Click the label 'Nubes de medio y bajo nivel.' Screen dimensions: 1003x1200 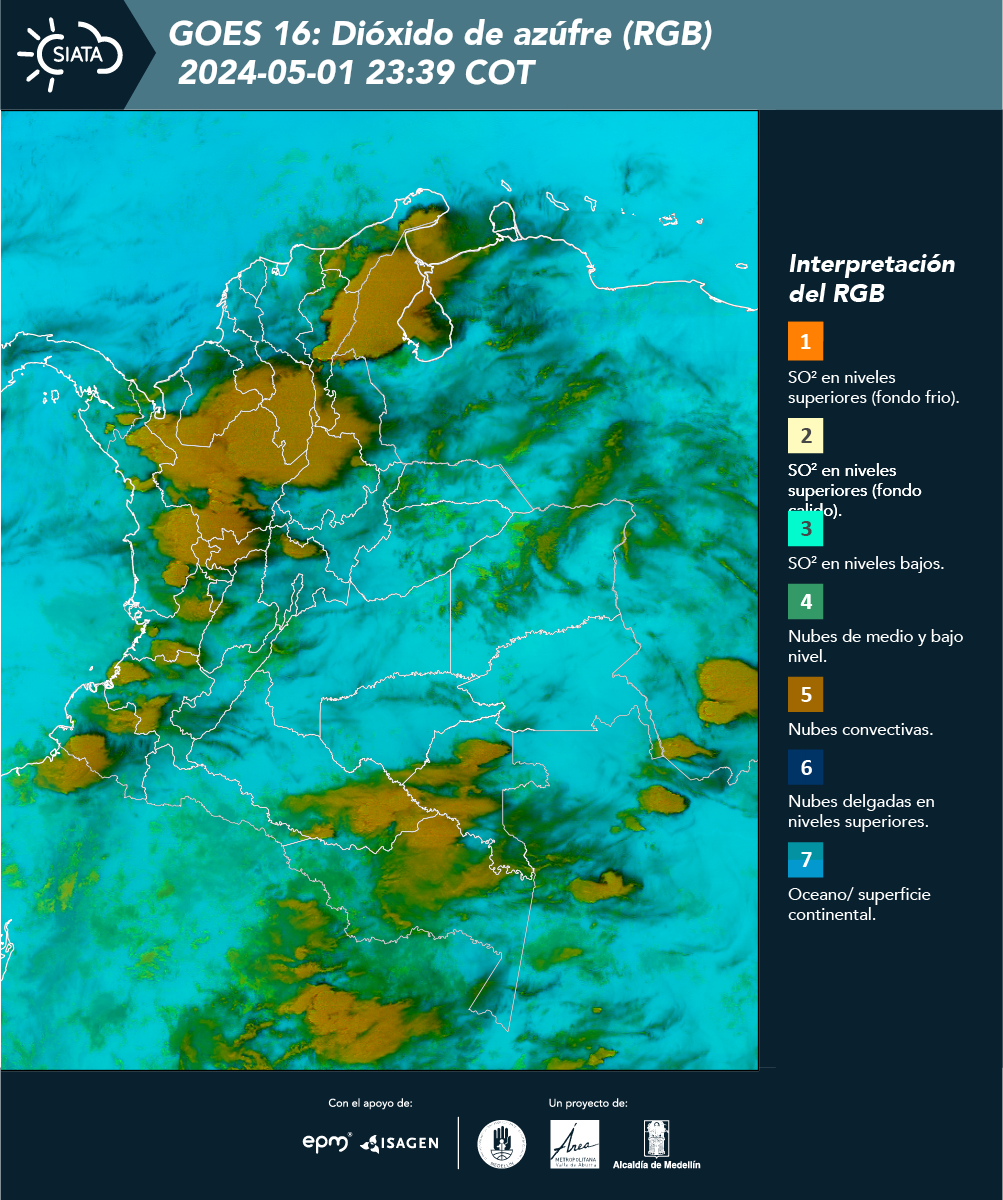point(875,646)
